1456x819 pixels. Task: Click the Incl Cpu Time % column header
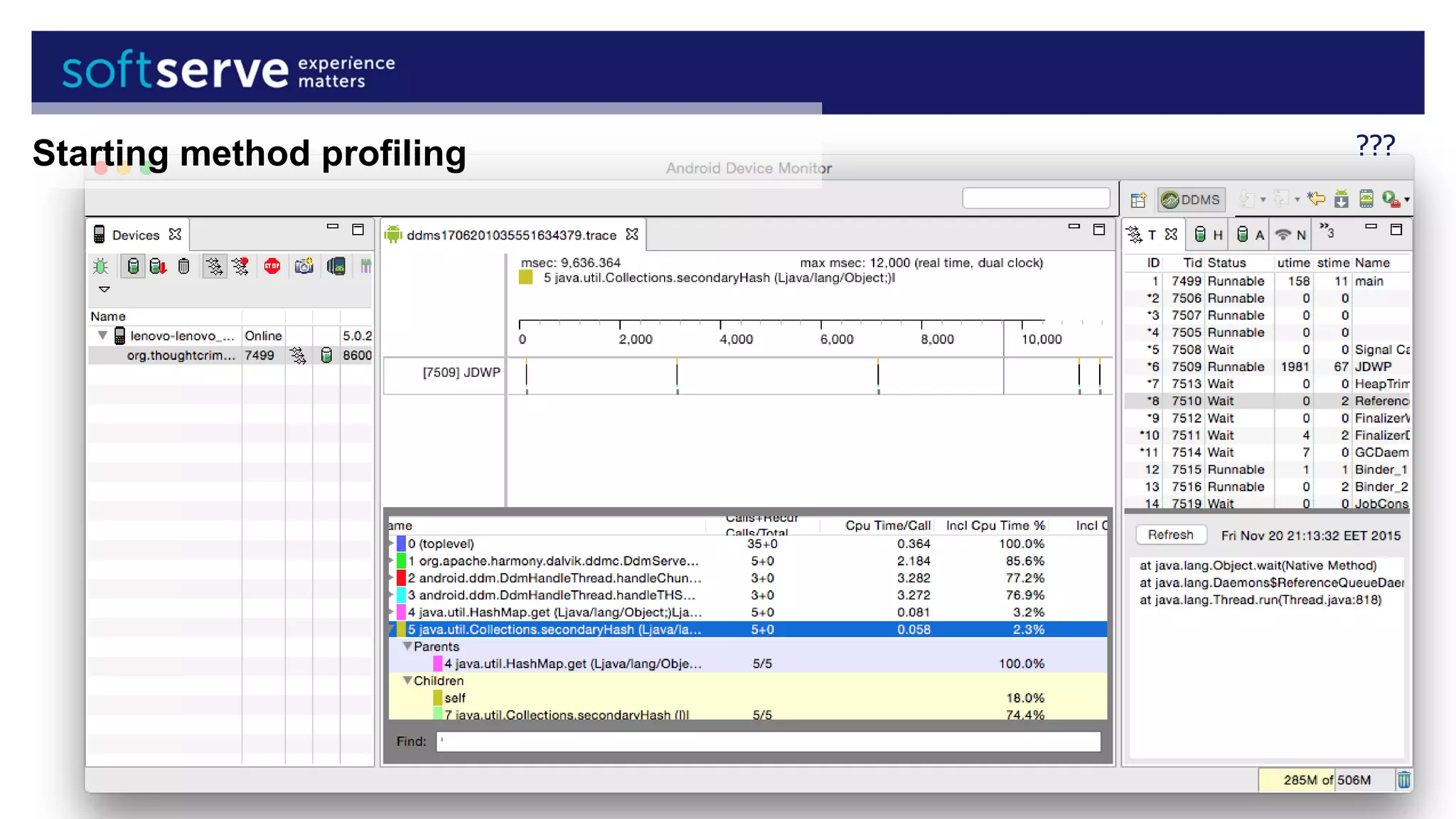click(x=995, y=525)
